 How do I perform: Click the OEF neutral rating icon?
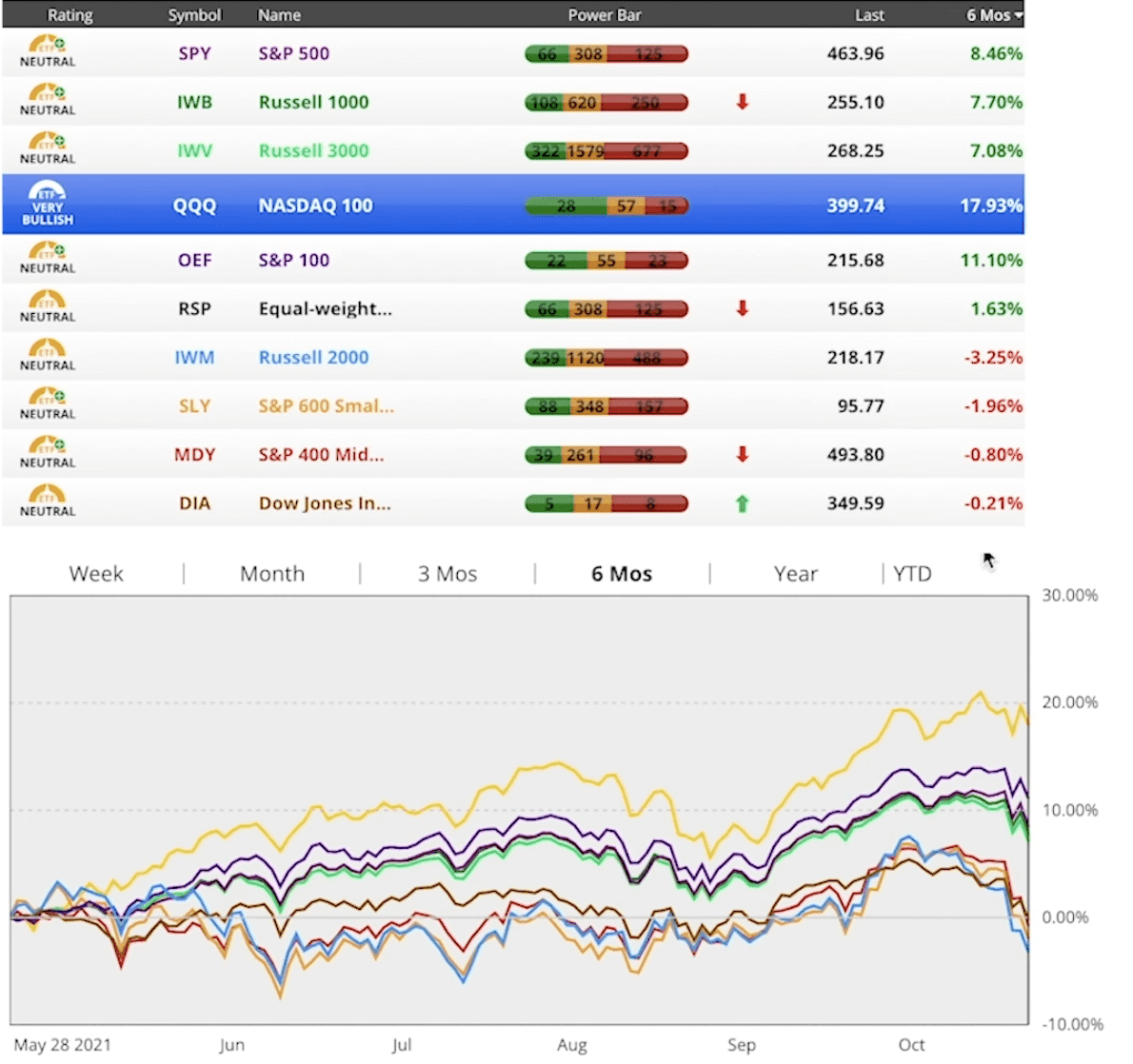tap(47, 258)
